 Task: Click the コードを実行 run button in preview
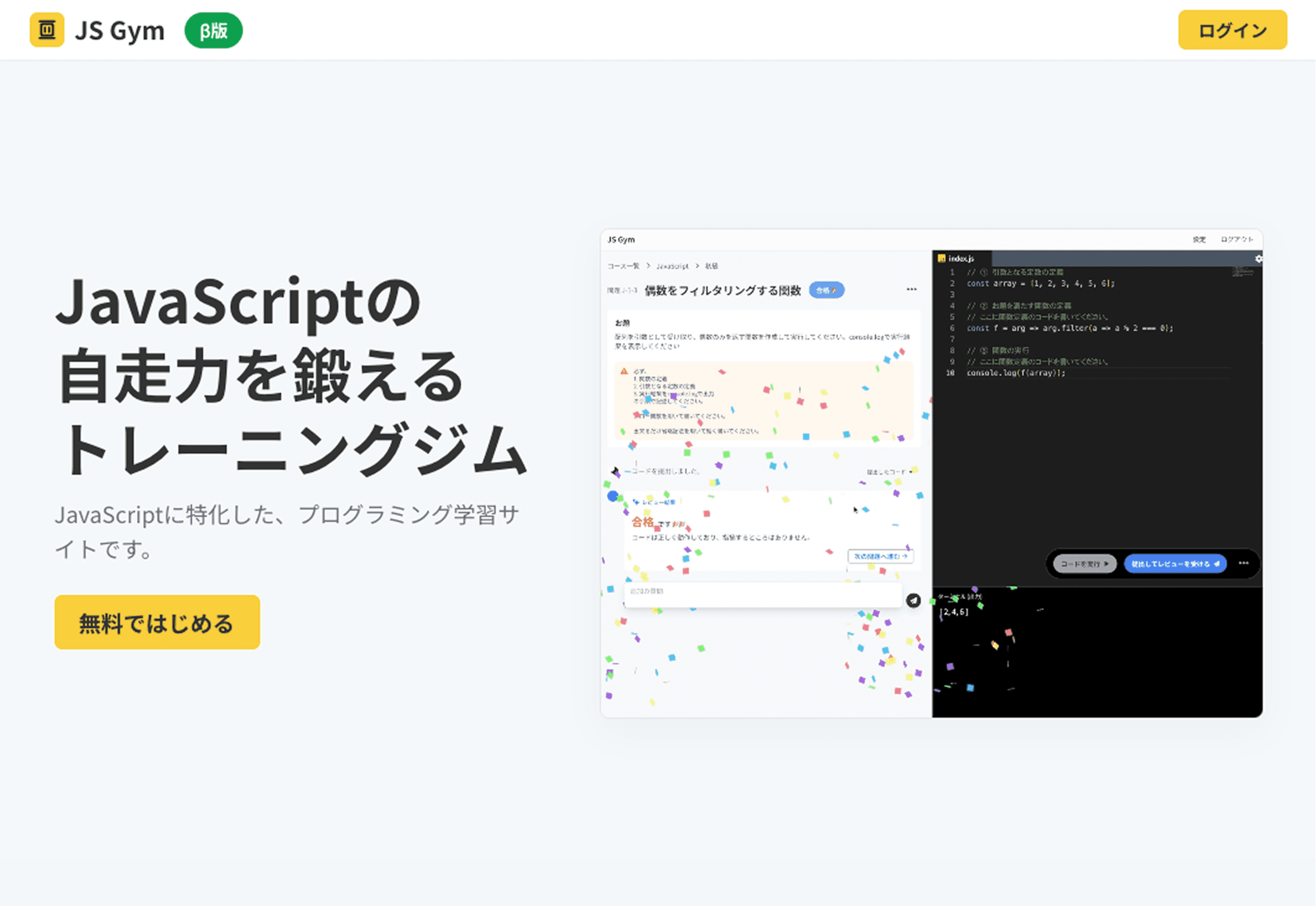click(x=1084, y=563)
